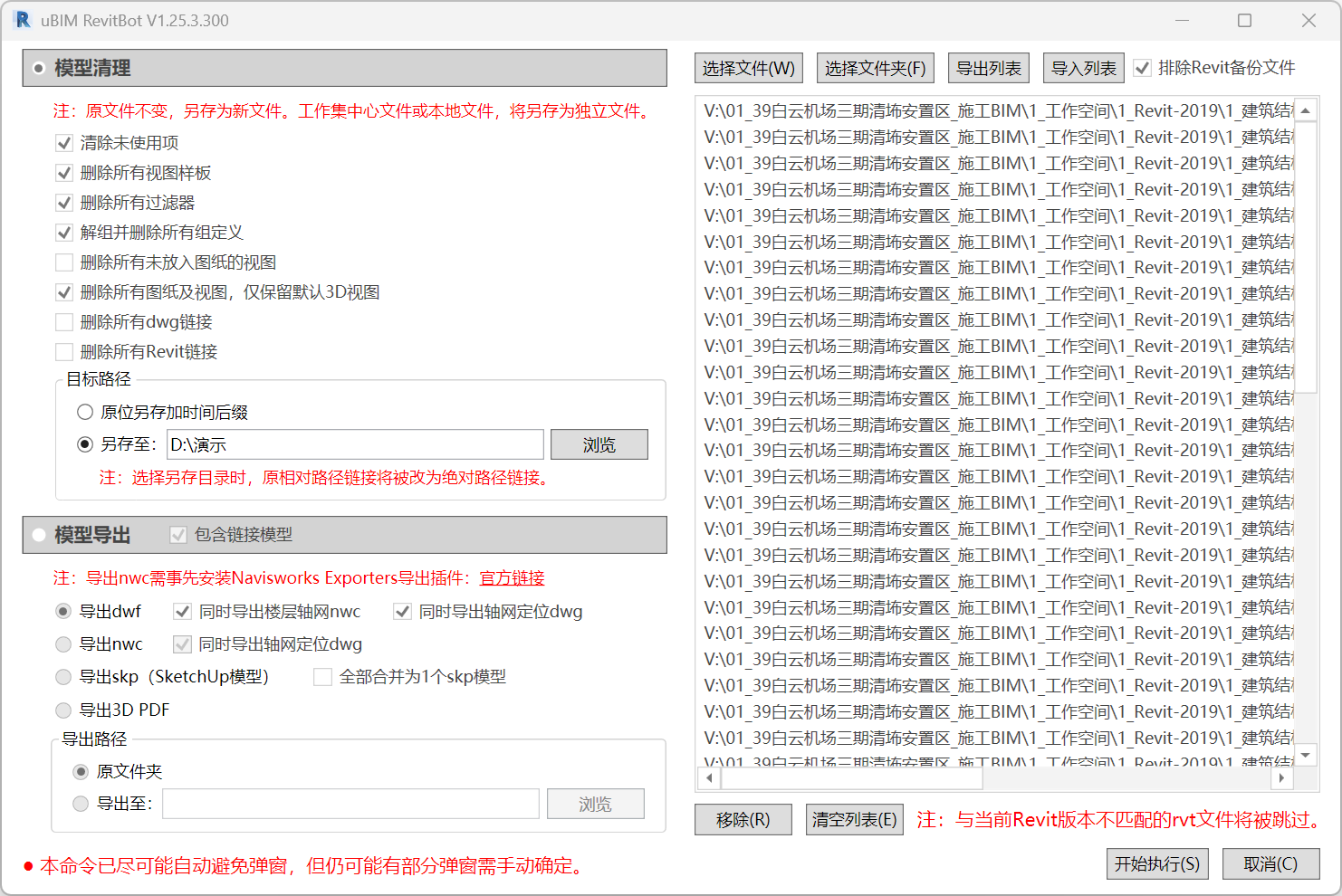
Task: Click the 另存至 path input field
Action: [355, 444]
